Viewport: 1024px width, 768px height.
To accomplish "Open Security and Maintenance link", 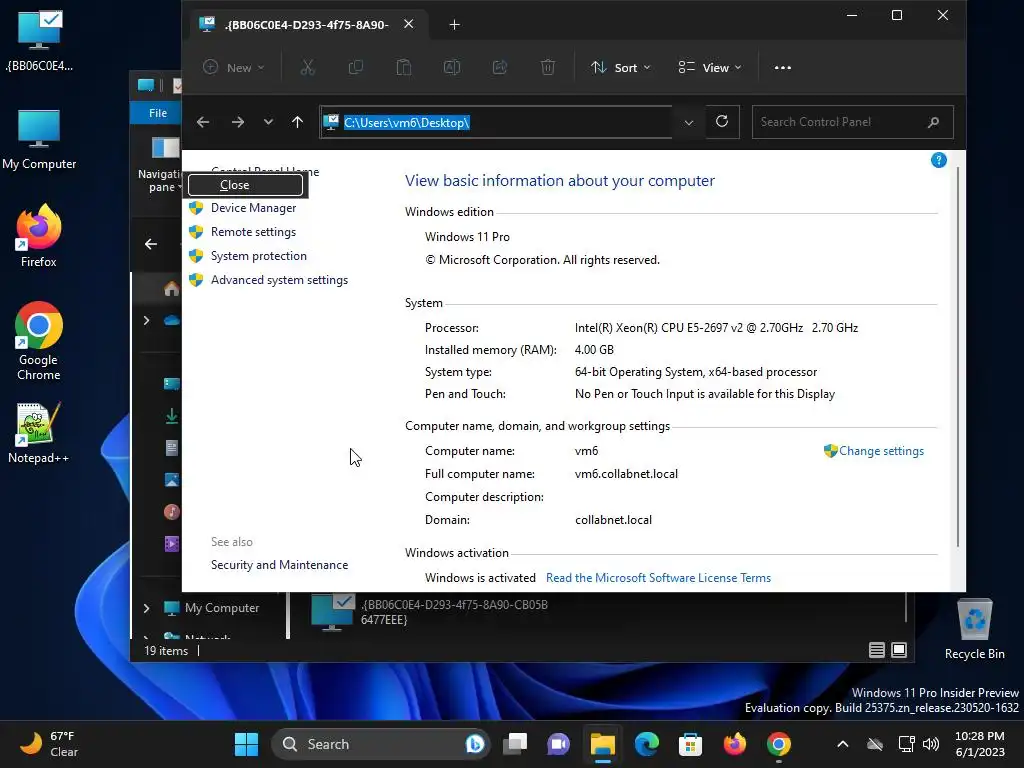I will pos(280,565).
